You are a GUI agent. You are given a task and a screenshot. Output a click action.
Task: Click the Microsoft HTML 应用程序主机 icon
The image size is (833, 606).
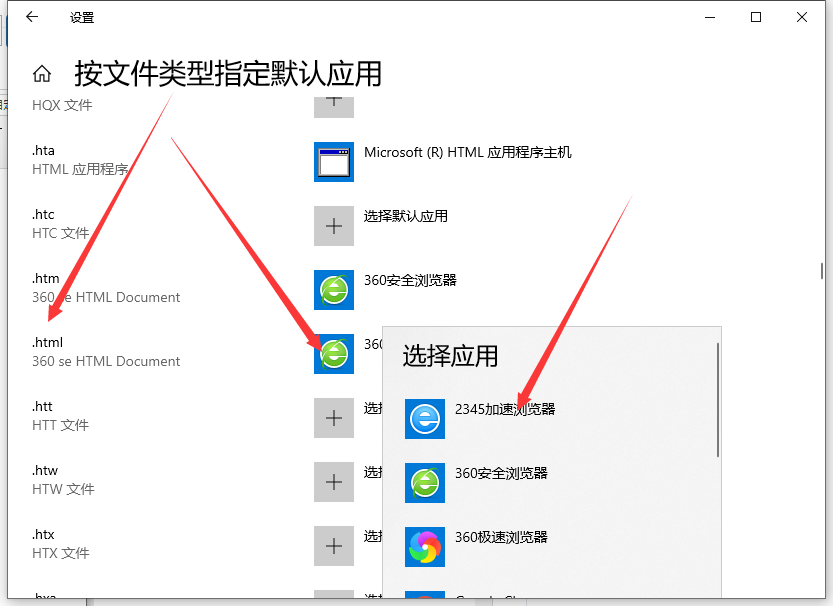tap(333, 162)
